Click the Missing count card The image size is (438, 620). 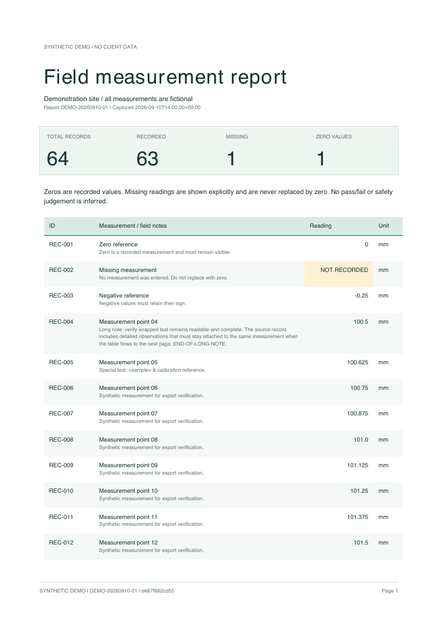tap(263, 151)
